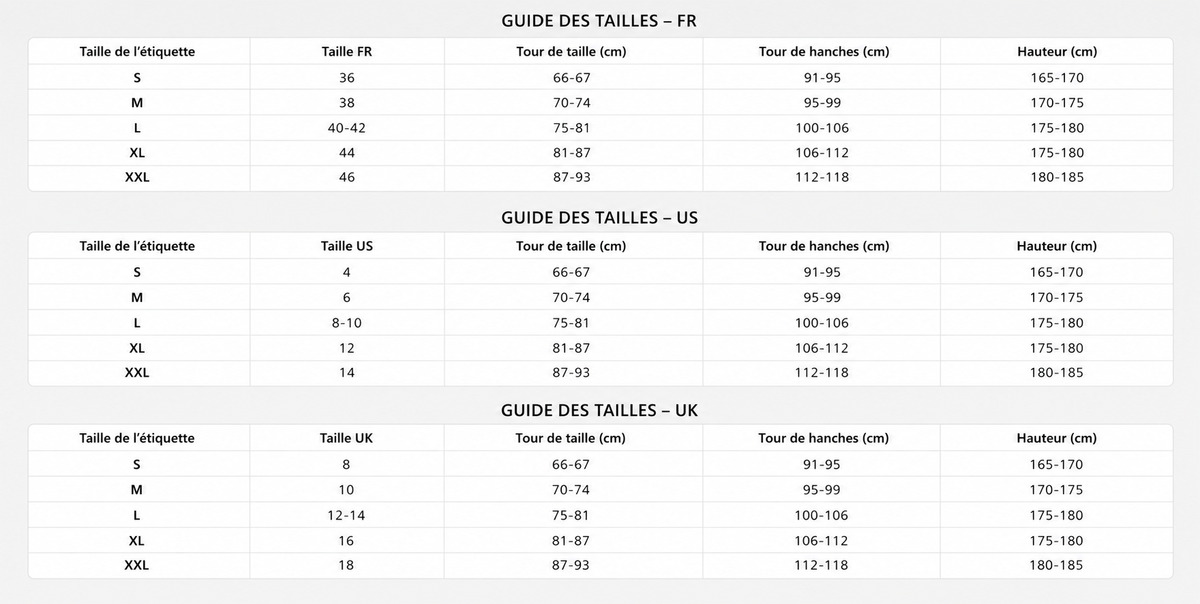Click the XXL label in FR table
The image size is (1200, 604).
tap(137, 177)
